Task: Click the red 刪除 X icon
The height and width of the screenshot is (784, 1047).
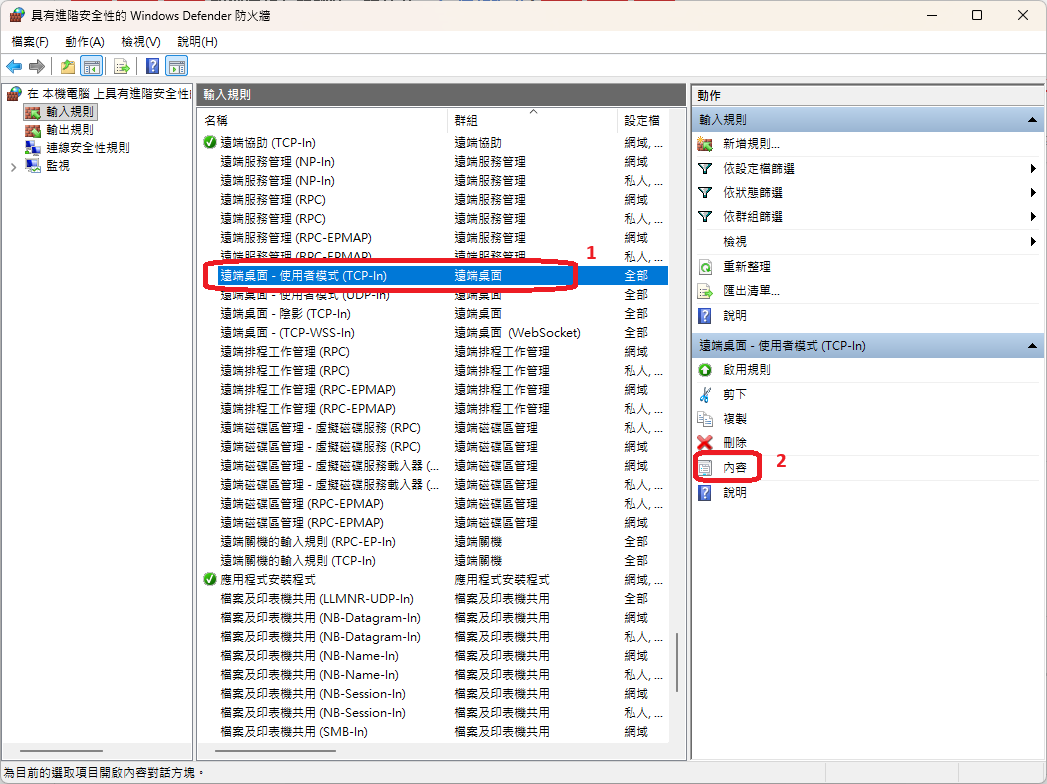Action: [705, 442]
